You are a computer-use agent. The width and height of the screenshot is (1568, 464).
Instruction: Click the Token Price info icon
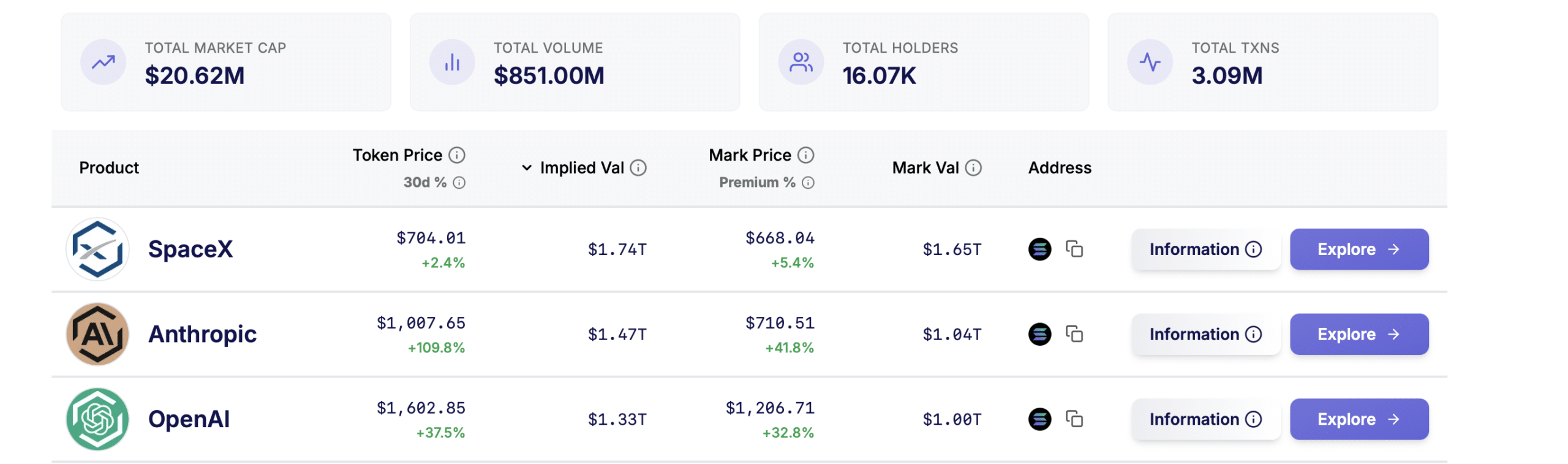(x=457, y=155)
